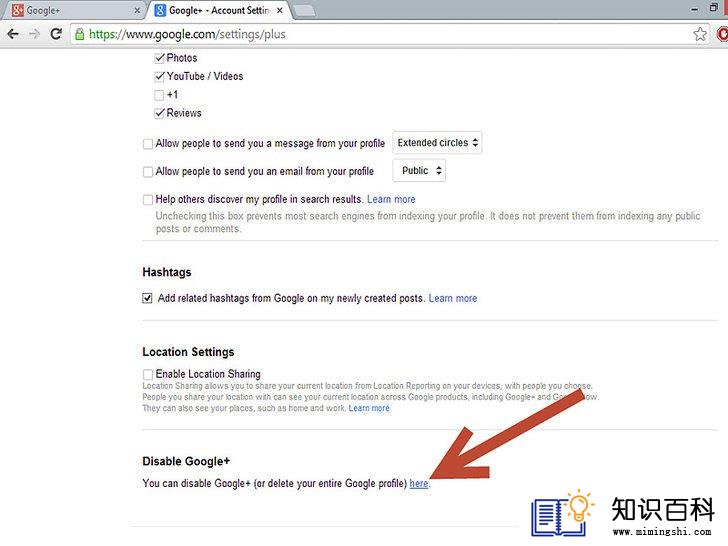Check the +1 checkbox
This screenshot has height=546, width=728.
pyautogui.click(x=159, y=95)
